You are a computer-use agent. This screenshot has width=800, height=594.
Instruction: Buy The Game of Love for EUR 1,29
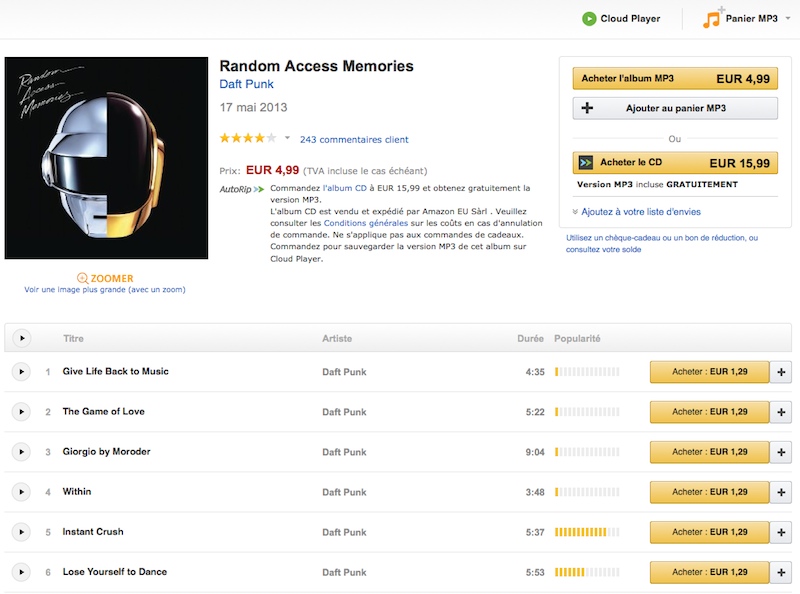point(709,412)
